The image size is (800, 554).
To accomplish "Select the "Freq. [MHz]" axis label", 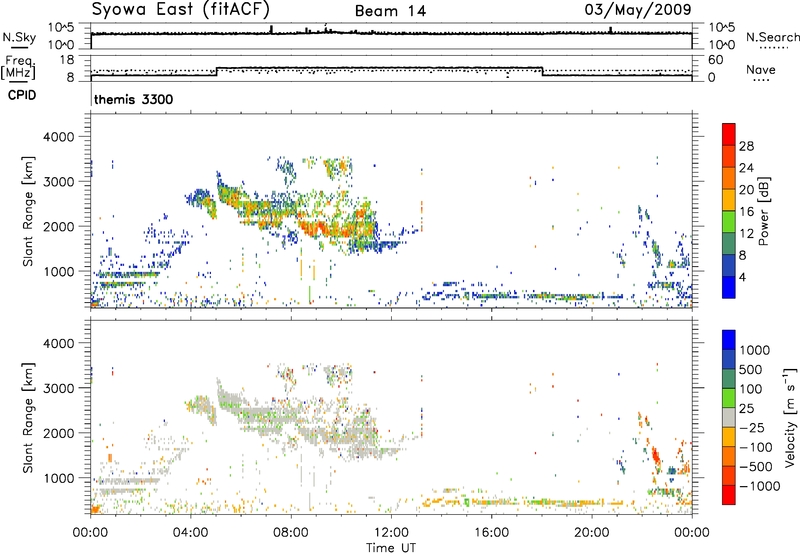I will [19, 67].
